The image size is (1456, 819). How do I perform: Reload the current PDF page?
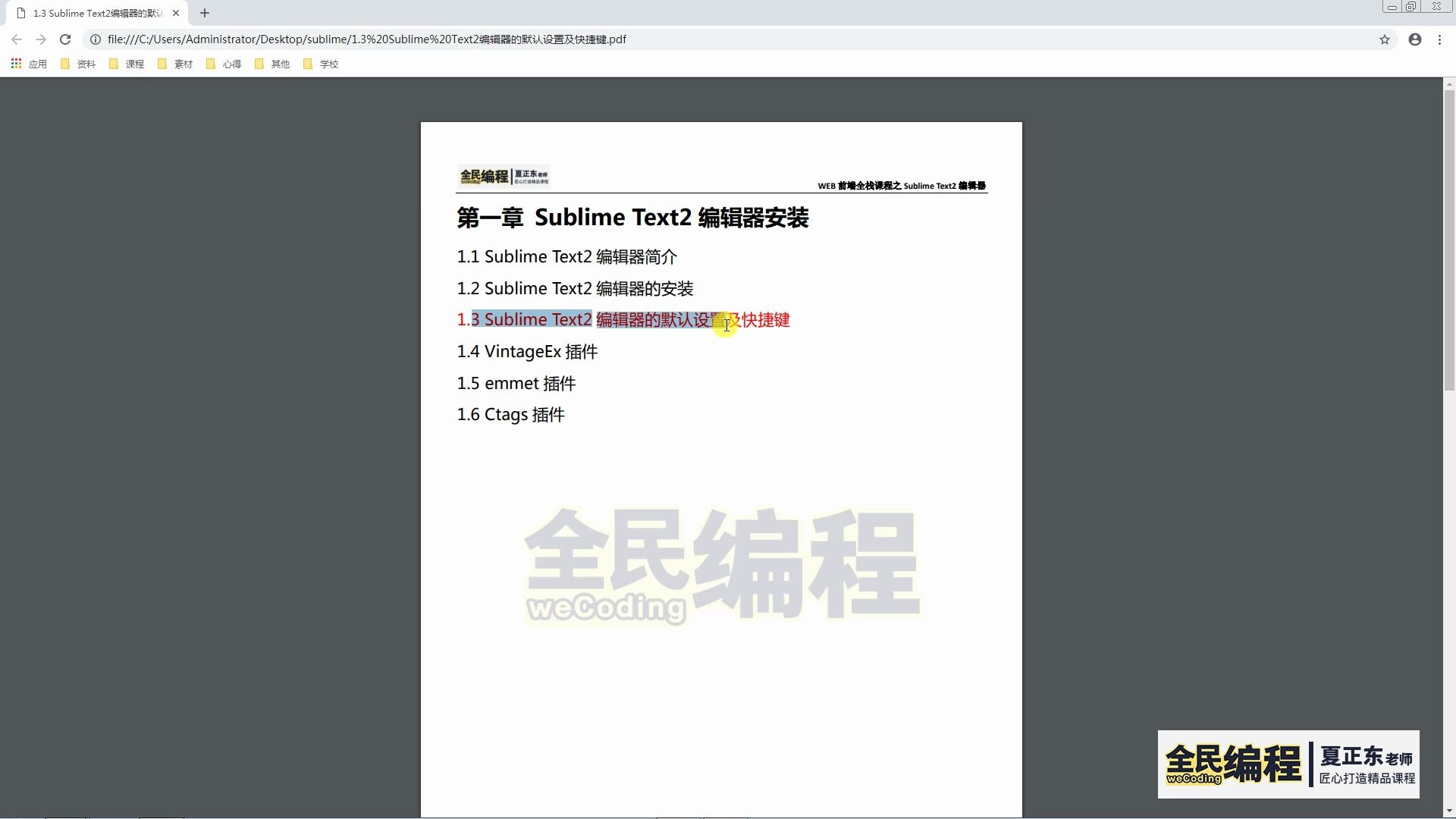point(65,39)
